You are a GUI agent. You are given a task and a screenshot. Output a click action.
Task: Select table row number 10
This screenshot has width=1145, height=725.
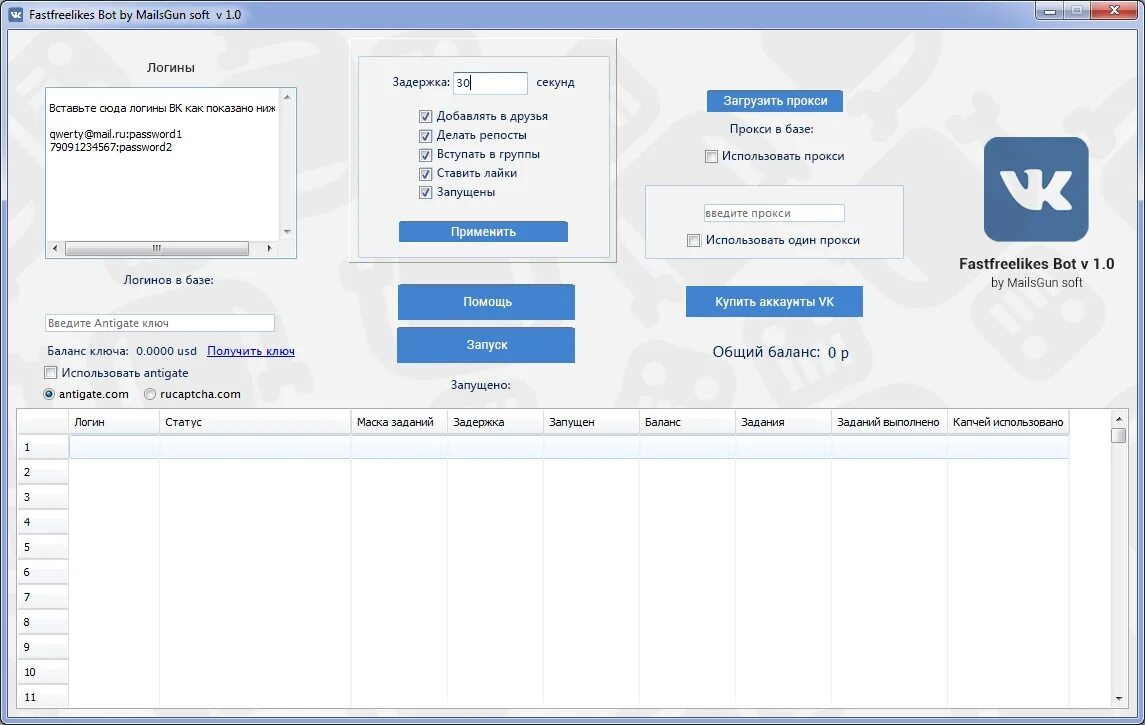[43, 672]
